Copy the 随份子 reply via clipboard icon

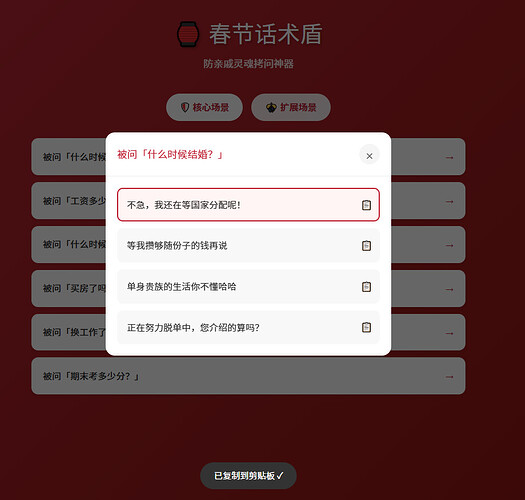point(366,245)
